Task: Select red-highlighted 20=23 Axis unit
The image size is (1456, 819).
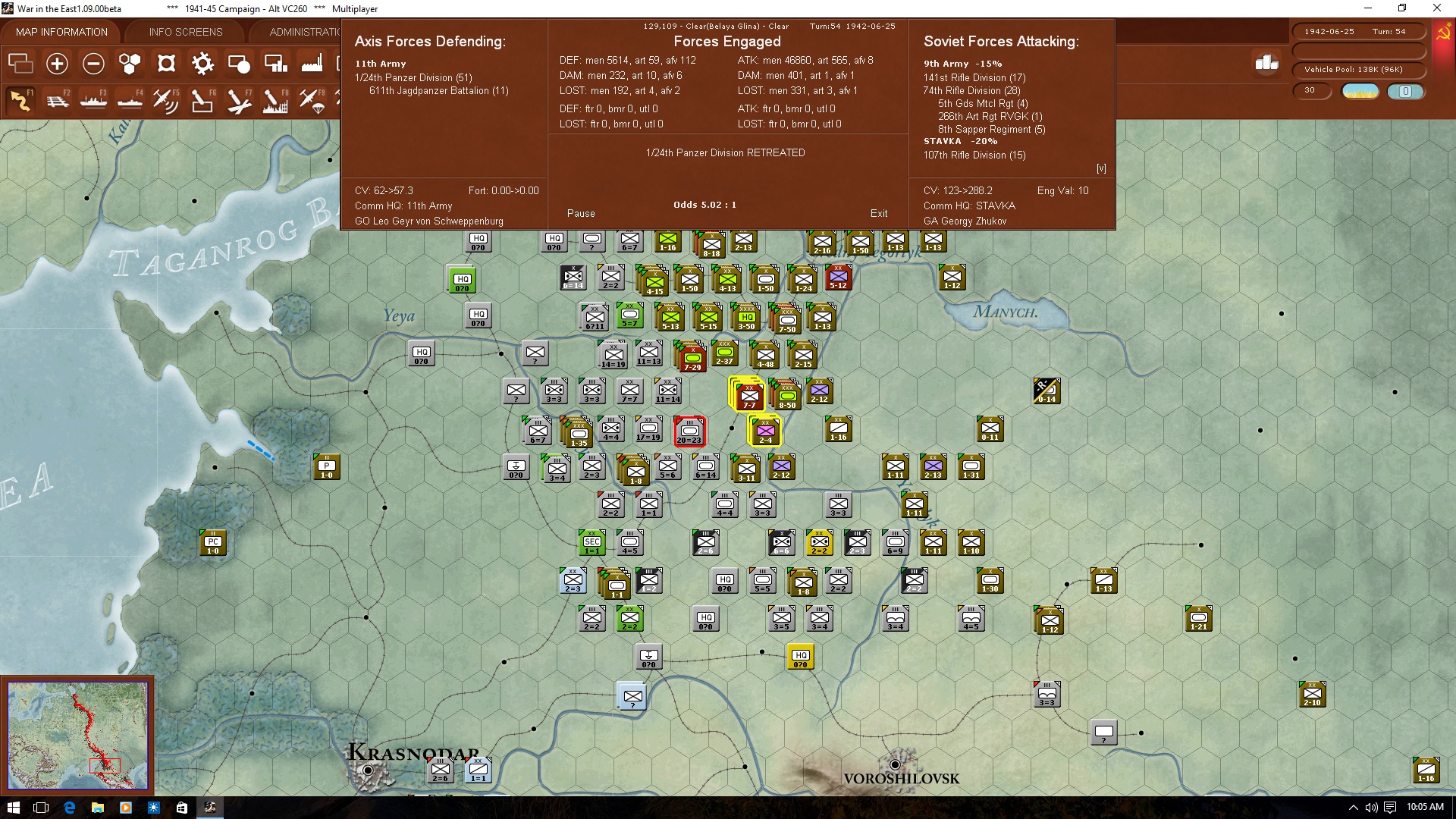Action: click(x=689, y=432)
